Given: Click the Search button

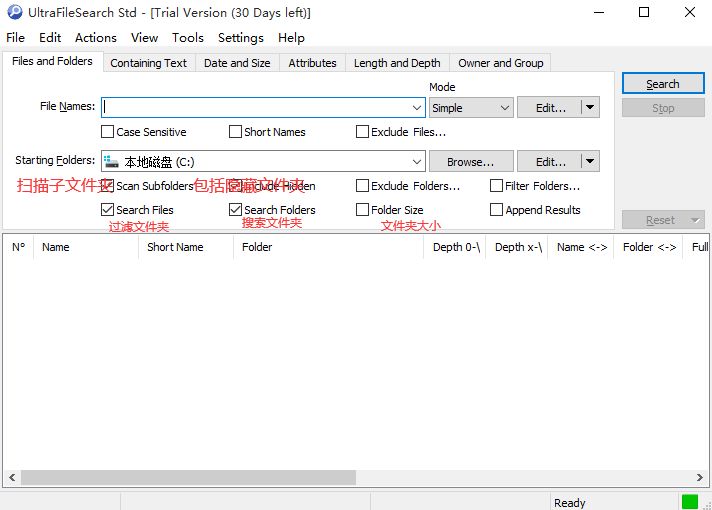Looking at the screenshot, I should (663, 84).
